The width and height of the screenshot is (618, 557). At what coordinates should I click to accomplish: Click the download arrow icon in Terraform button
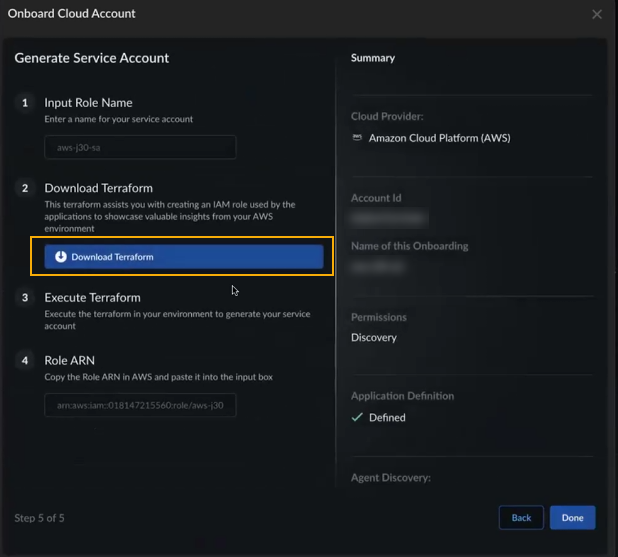pos(60,257)
